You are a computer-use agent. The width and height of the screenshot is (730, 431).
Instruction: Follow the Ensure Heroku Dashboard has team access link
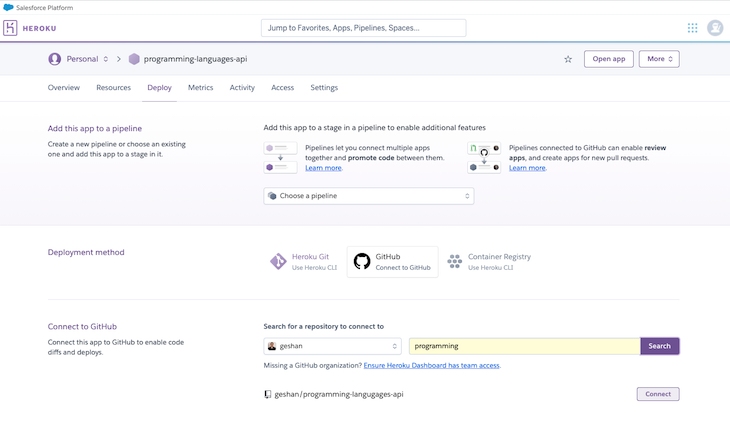(x=432, y=365)
